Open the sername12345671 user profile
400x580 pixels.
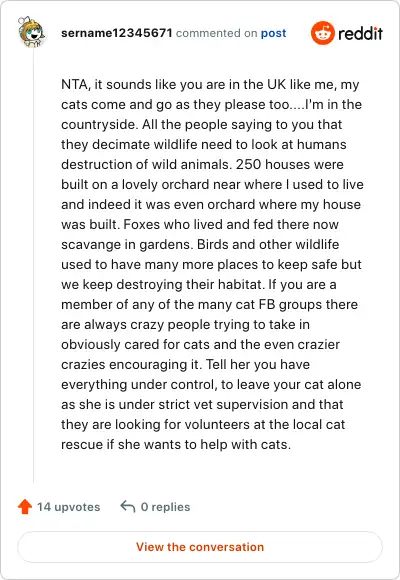coord(117,33)
